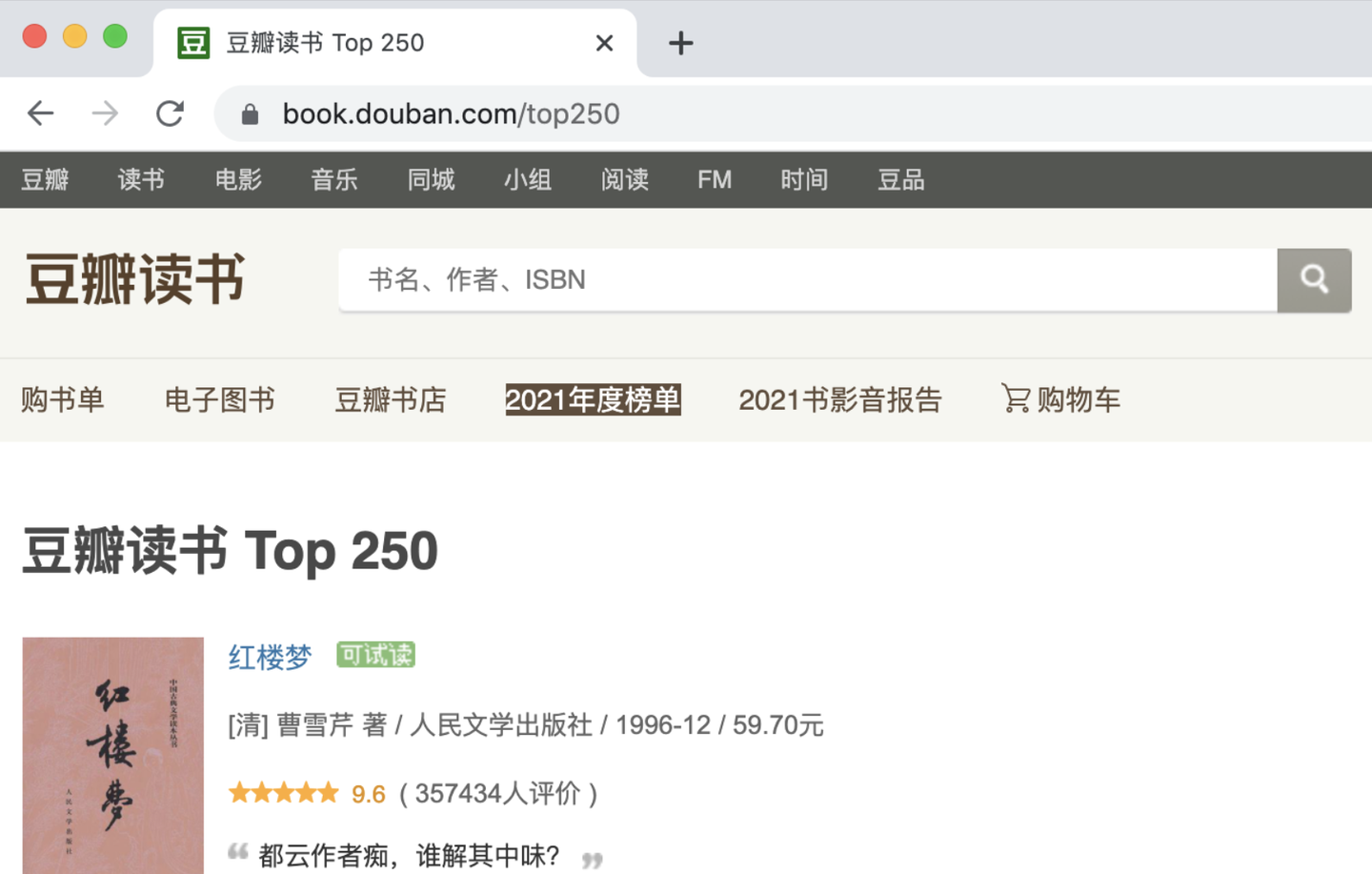Click the browser forward arrow
Viewport: 1372px width, 874px height.
105,113
